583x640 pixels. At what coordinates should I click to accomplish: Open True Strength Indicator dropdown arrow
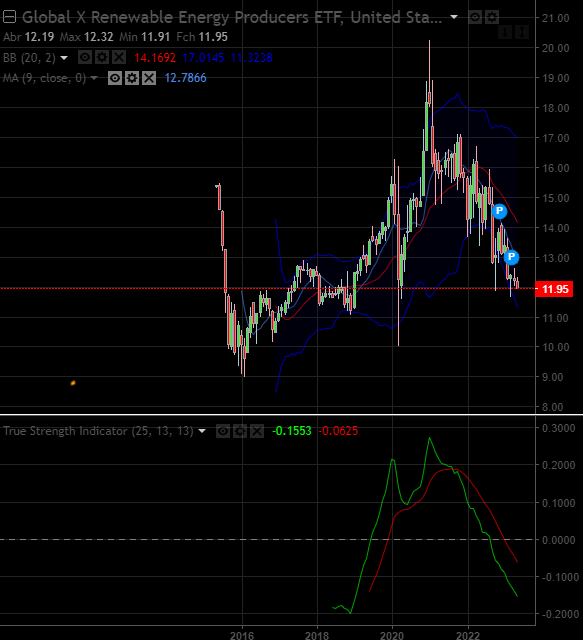202,431
